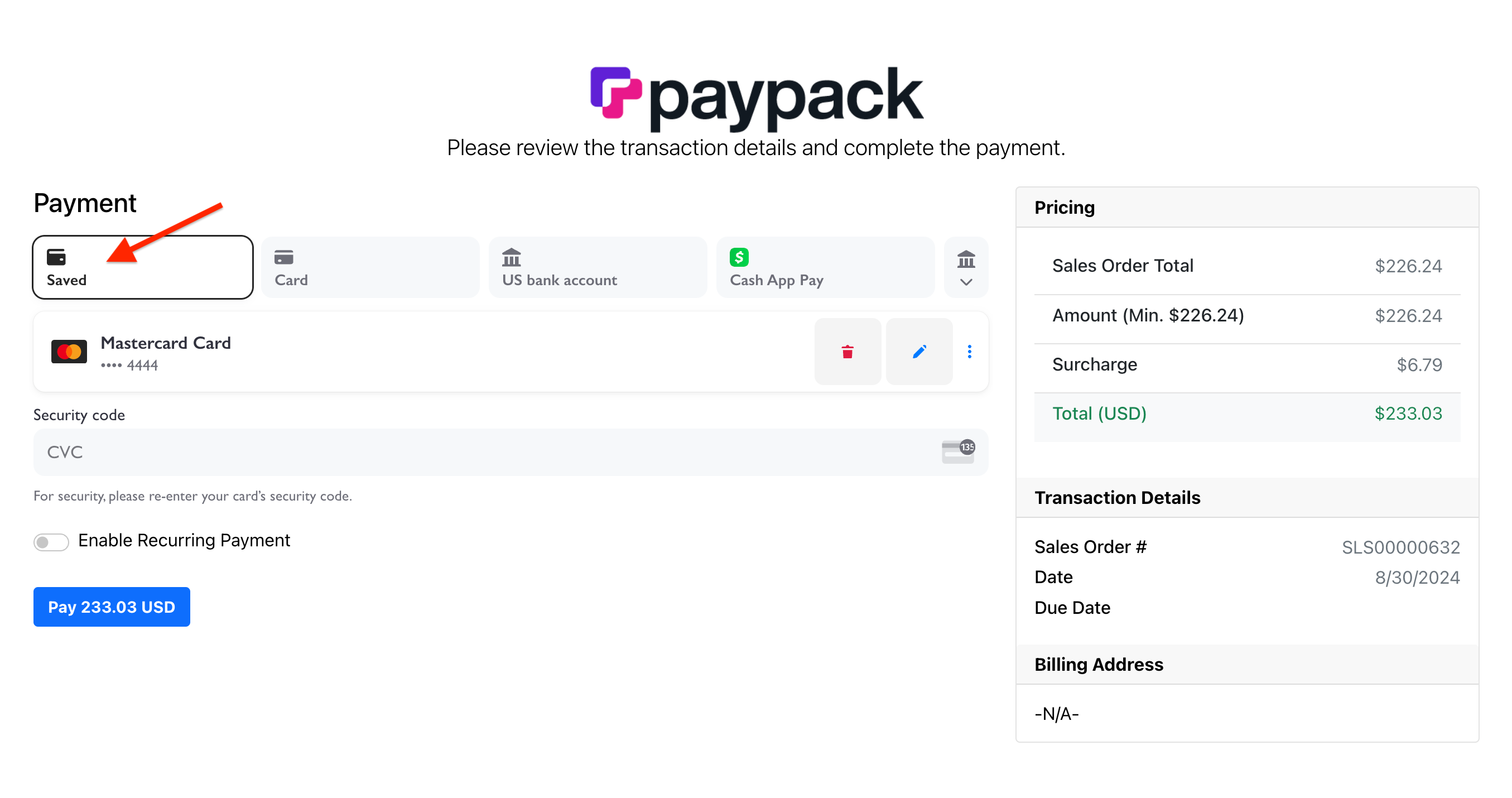Viewport: 1512px width, 798px height.
Task: Collapse the extra bank payment option dropdown
Action: (966, 282)
